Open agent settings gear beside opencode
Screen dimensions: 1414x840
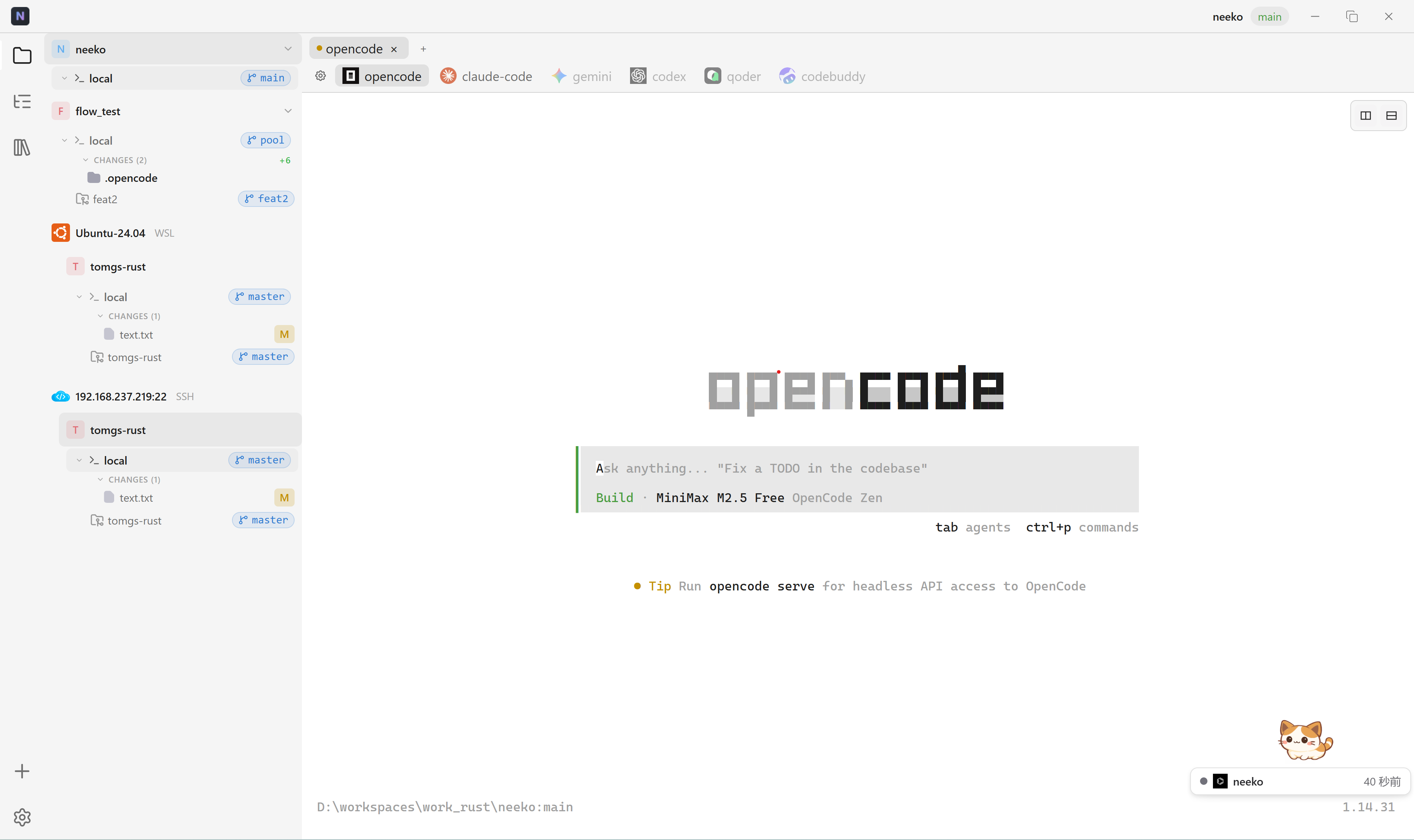pyautogui.click(x=320, y=76)
